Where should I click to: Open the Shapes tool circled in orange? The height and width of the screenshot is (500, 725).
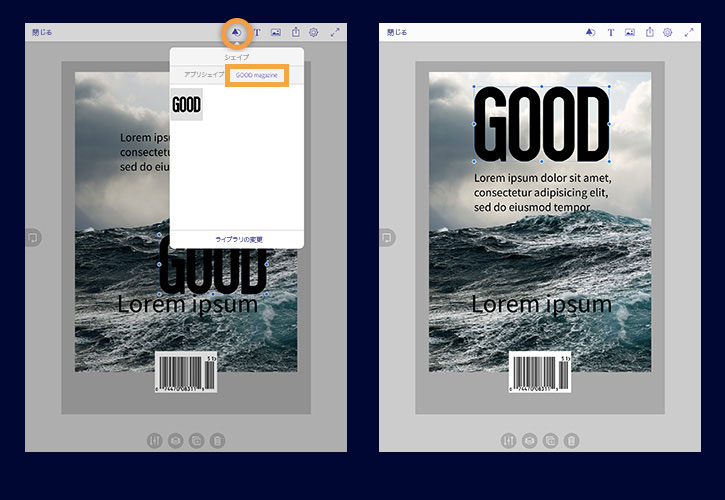tap(236, 32)
